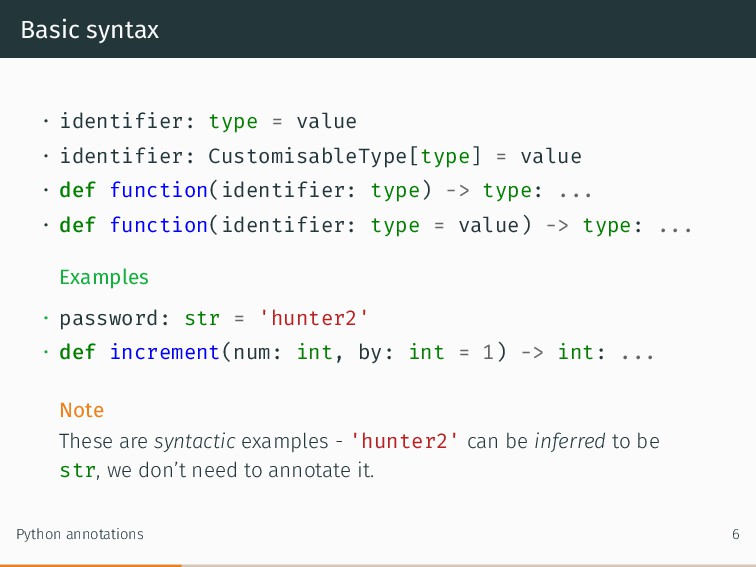Click the green 'str' in the note text
The width and height of the screenshot is (756, 567).
78,471
